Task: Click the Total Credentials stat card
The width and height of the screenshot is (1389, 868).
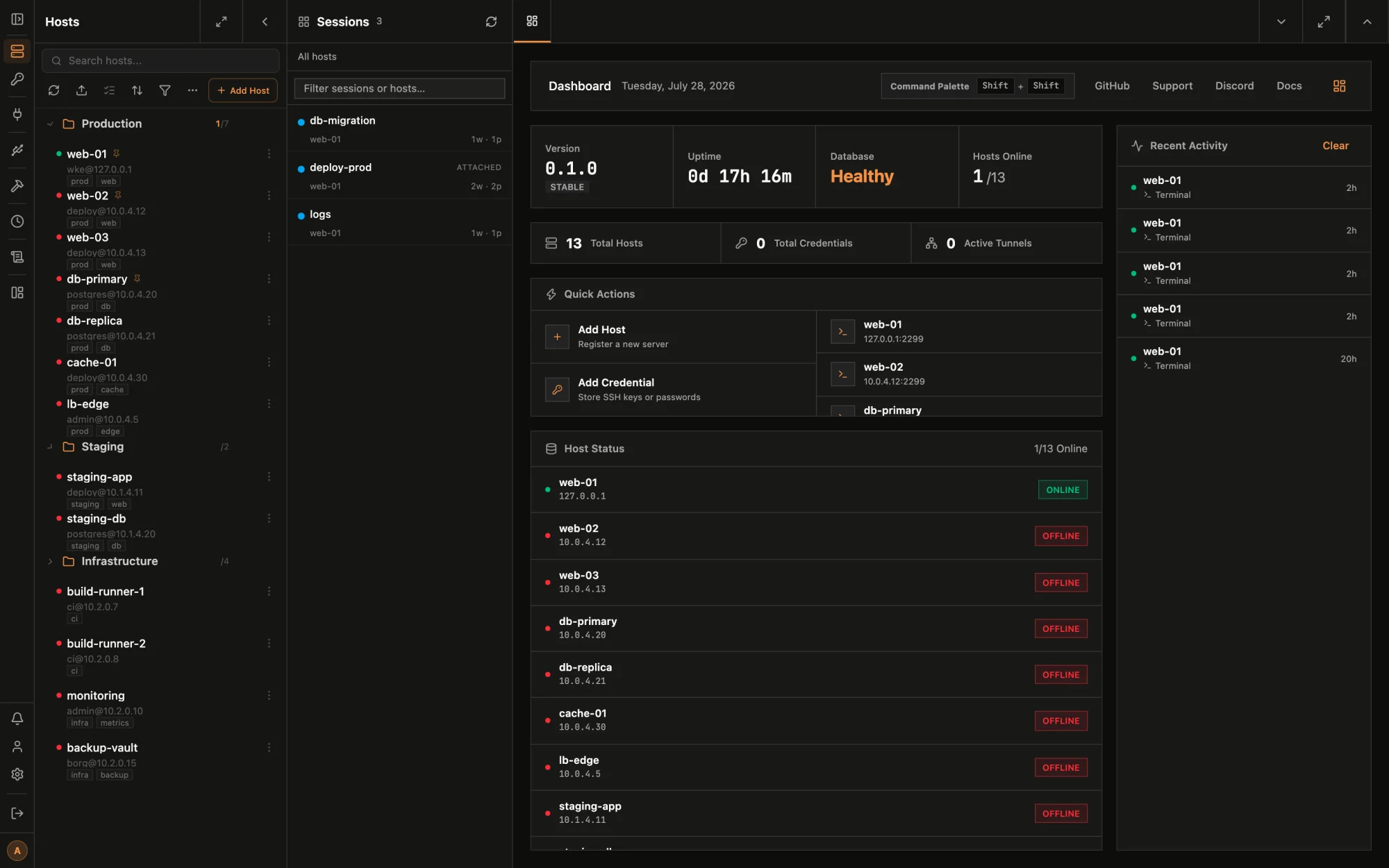Action: 816,243
